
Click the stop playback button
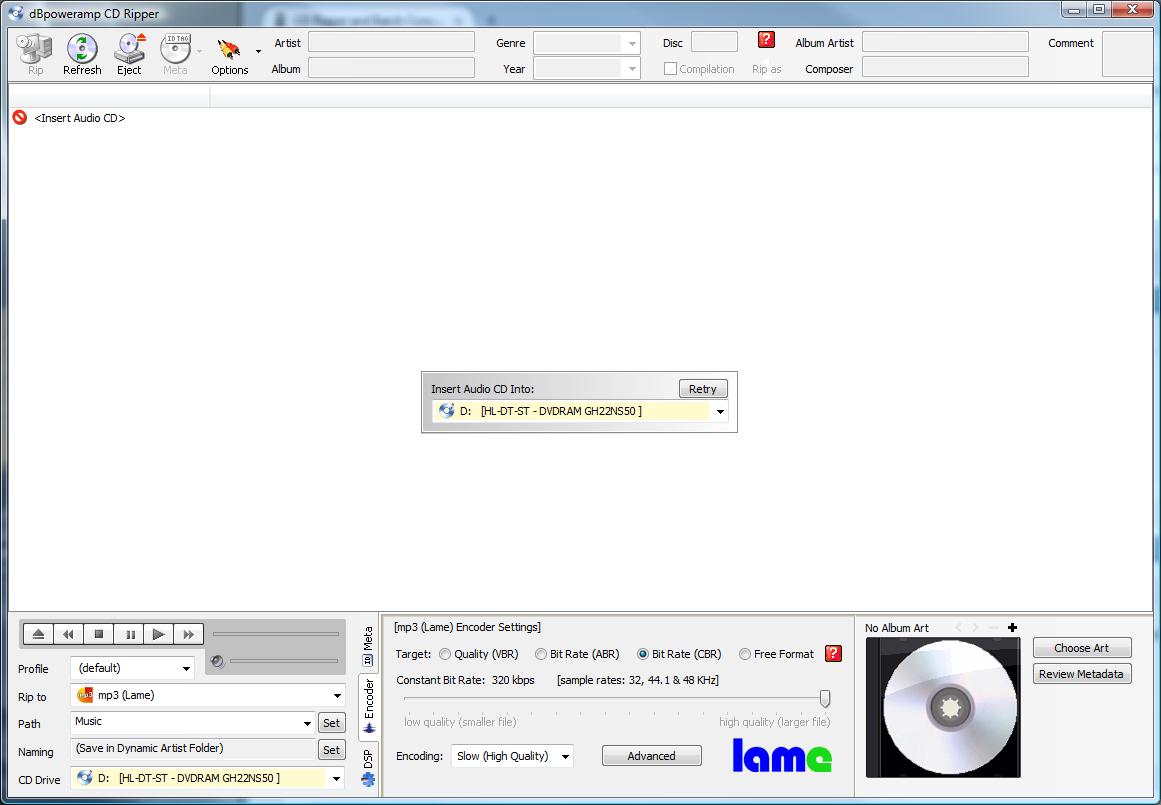pos(98,634)
